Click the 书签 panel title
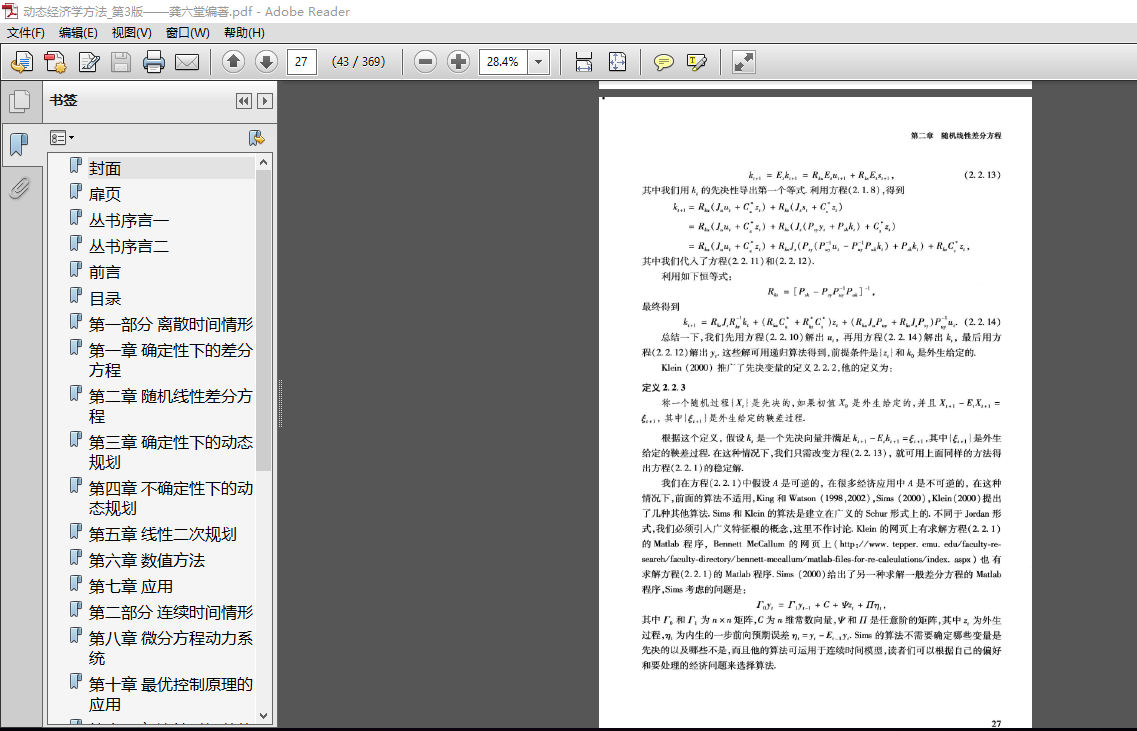 [63, 100]
